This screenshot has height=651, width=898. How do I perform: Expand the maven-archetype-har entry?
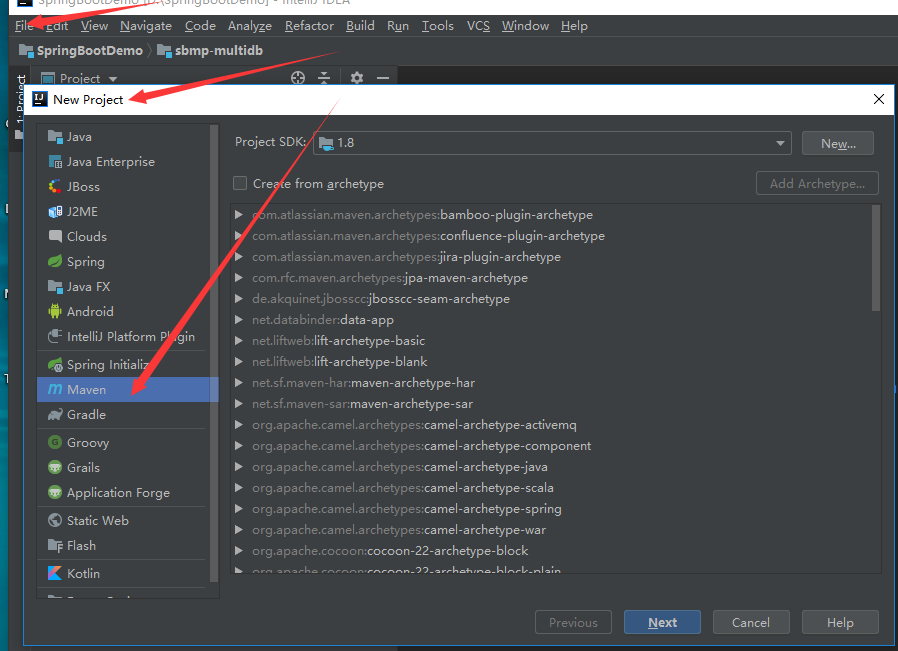click(x=239, y=382)
